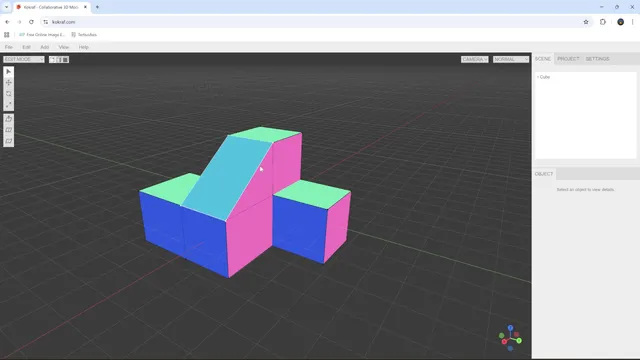
Task: Close the Kokraf browser tab
Action: [x=85, y=7]
